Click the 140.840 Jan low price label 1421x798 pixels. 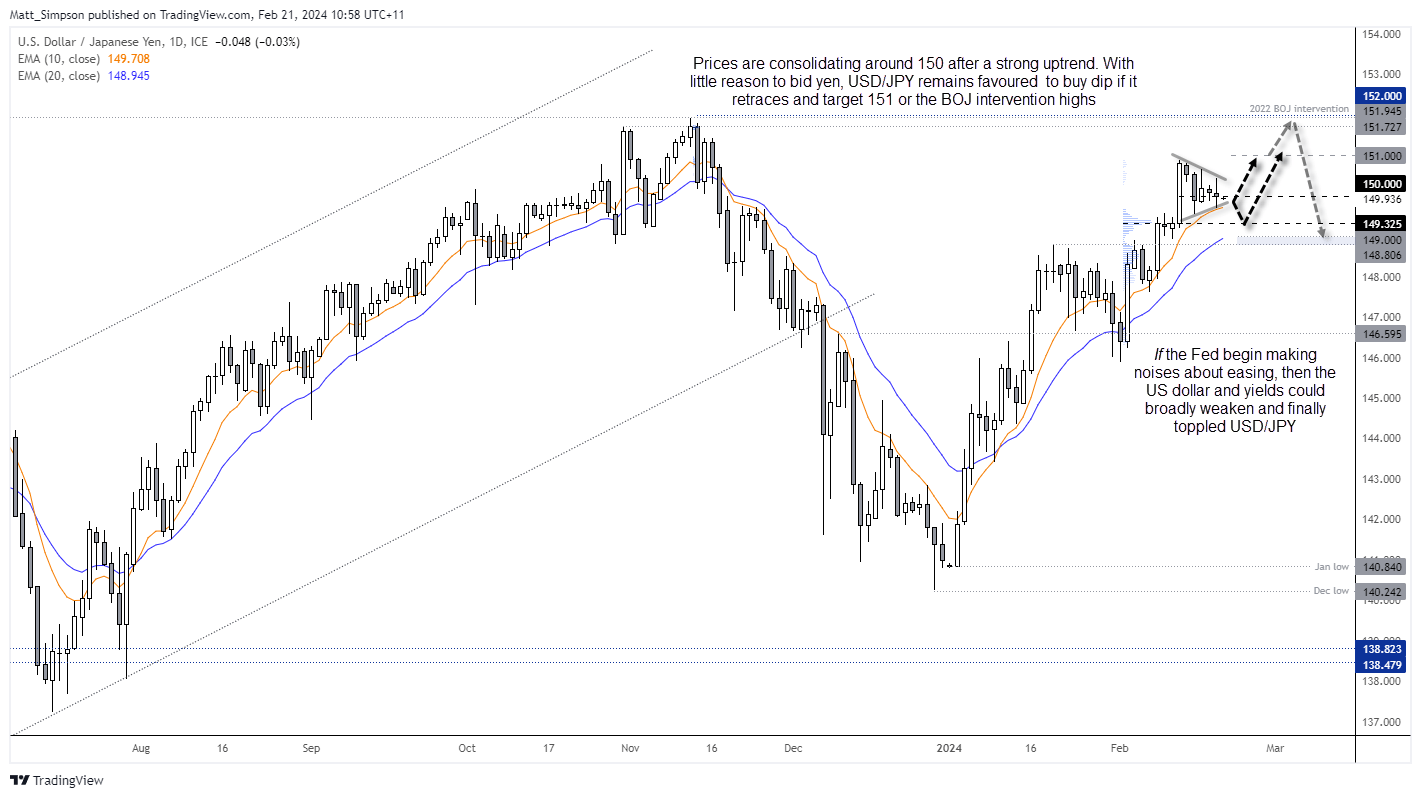(x=1381, y=567)
